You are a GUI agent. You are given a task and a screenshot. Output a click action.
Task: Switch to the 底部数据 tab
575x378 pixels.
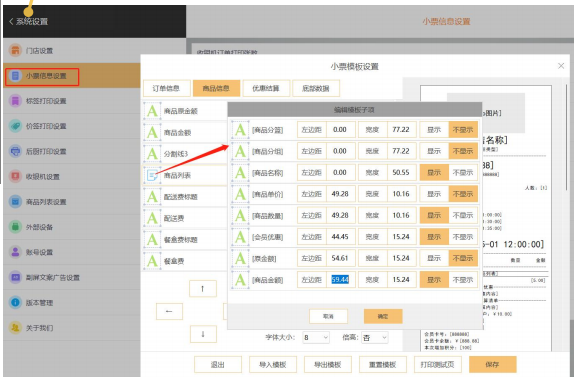click(x=316, y=88)
